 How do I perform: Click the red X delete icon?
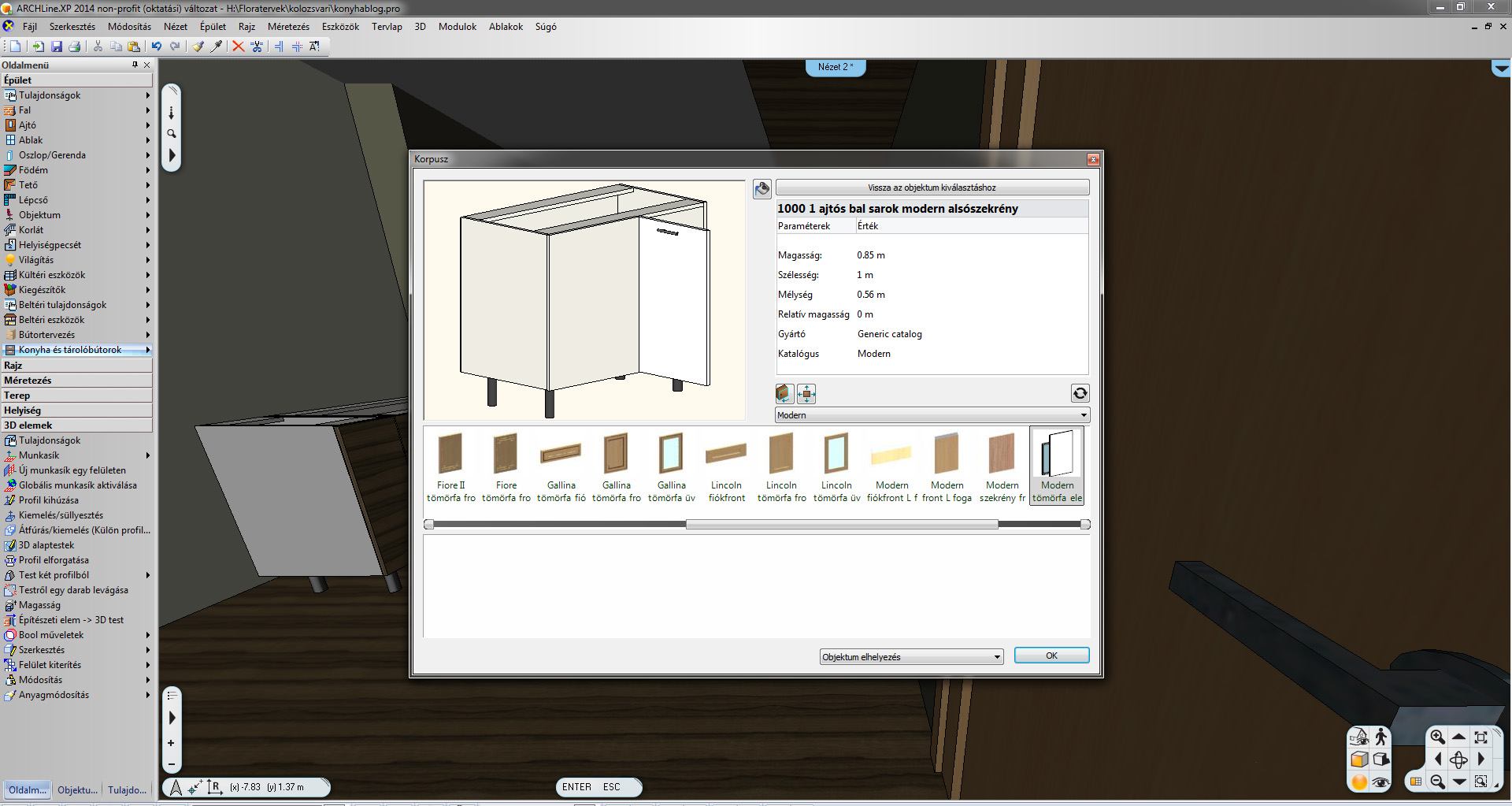point(238,46)
